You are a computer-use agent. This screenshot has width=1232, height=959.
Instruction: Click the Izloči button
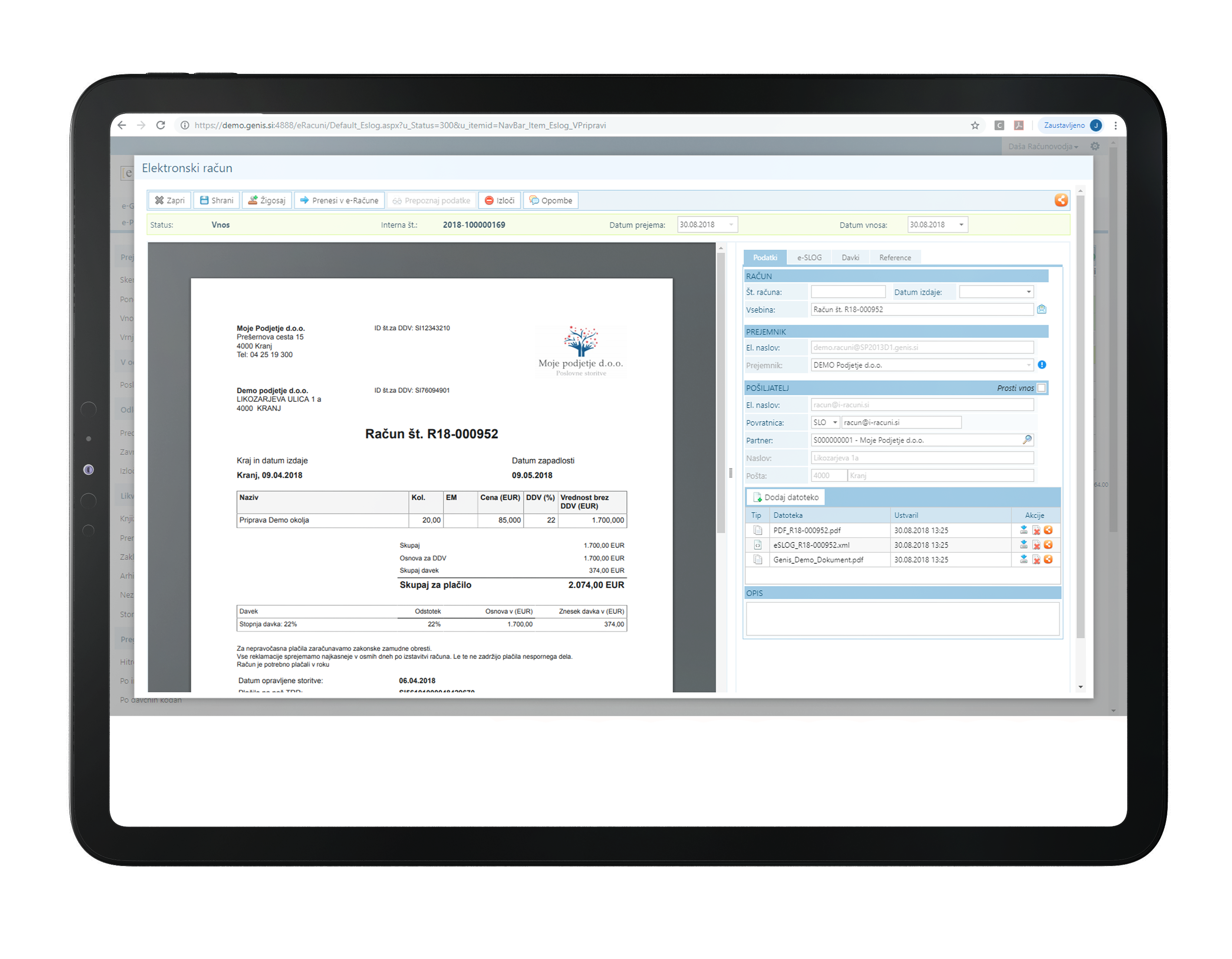500,200
